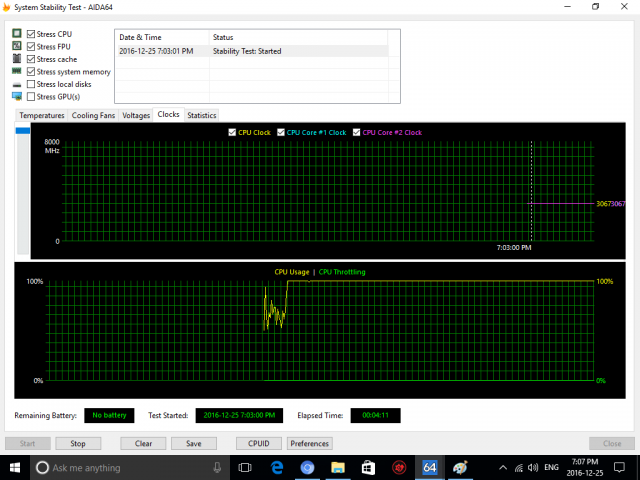Viewport: 640px width, 480px height.
Task: Uncheck the Stress CPU checkbox
Action: tap(31, 34)
